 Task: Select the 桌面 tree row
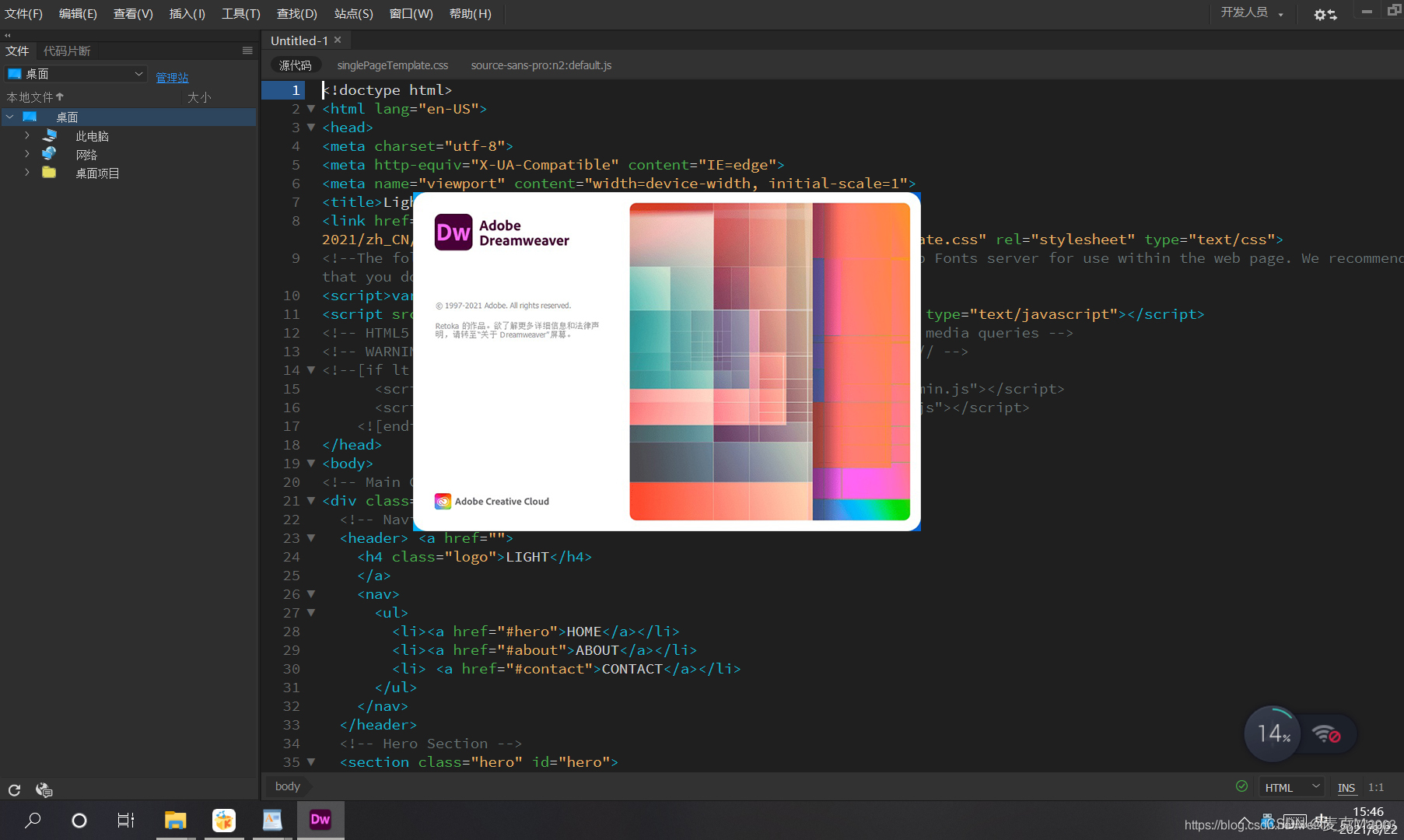[128, 117]
